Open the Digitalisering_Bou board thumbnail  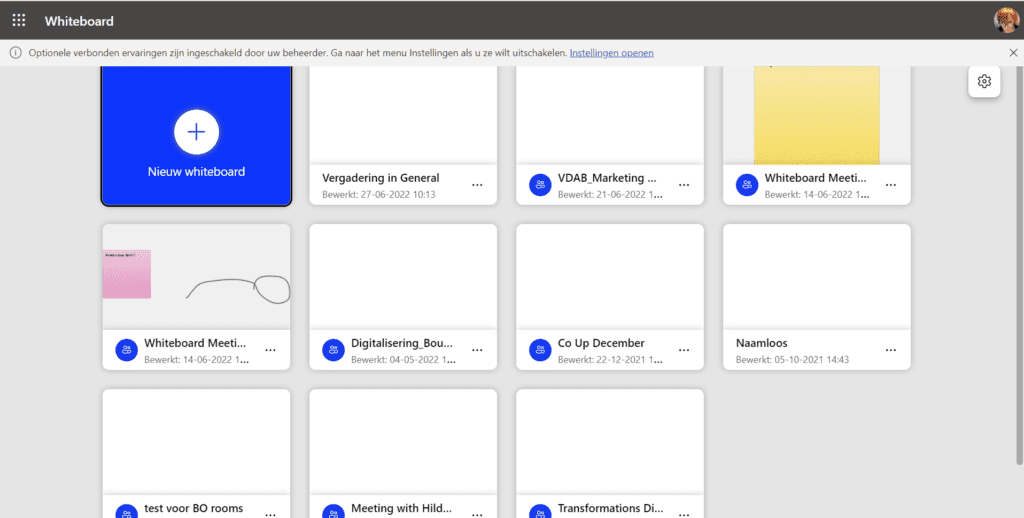tap(403, 277)
